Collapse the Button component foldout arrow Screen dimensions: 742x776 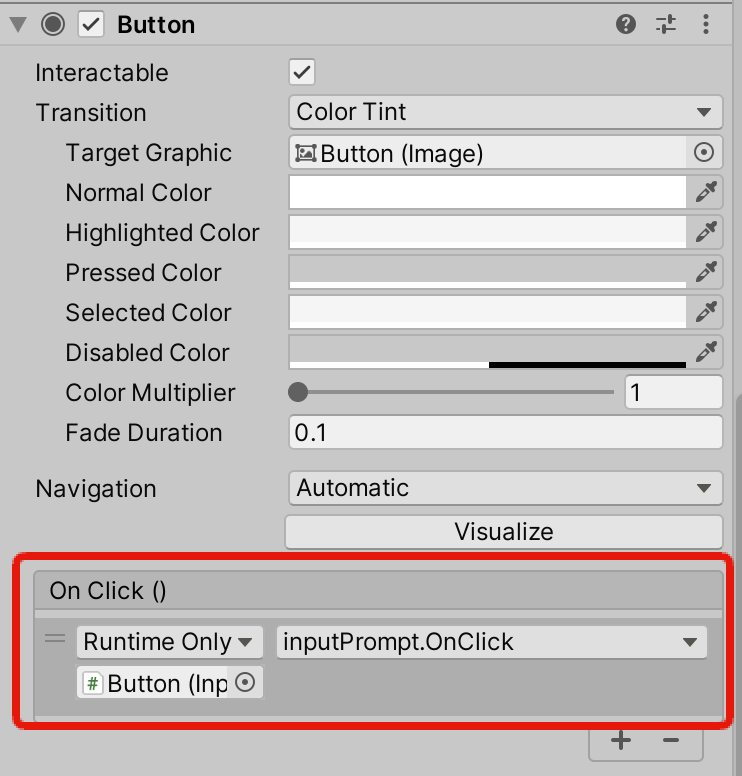coord(17,25)
